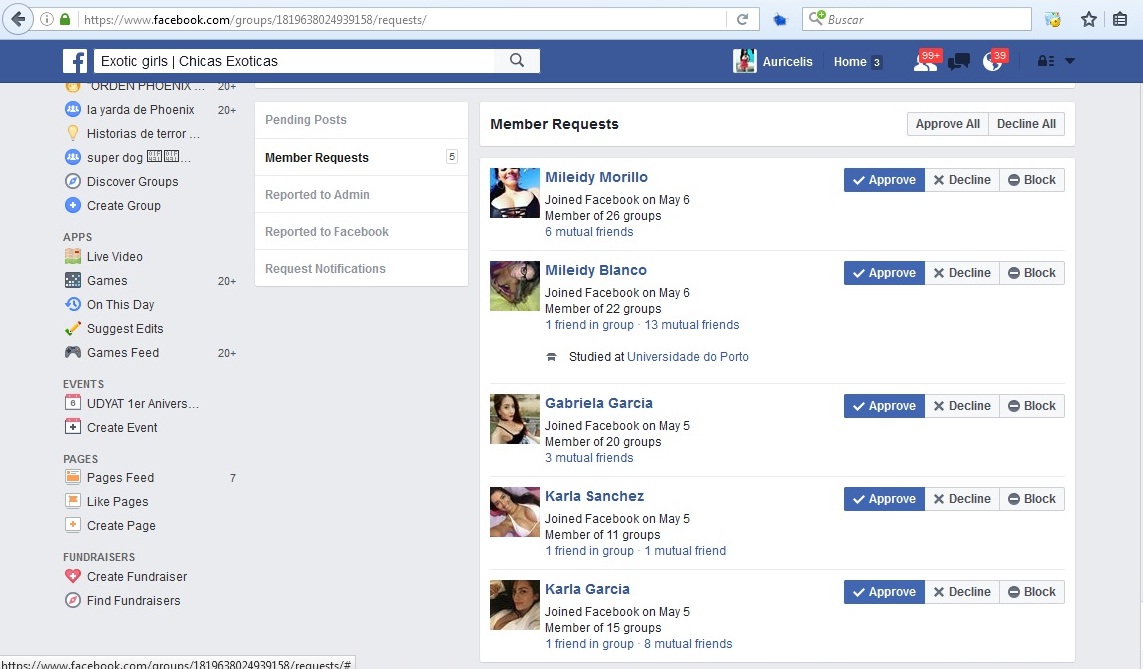Image resolution: width=1143 pixels, height=669 pixels.
Task: View Gabriela Garcia's 3 mutual friends
Action: [x=589, y=458]
